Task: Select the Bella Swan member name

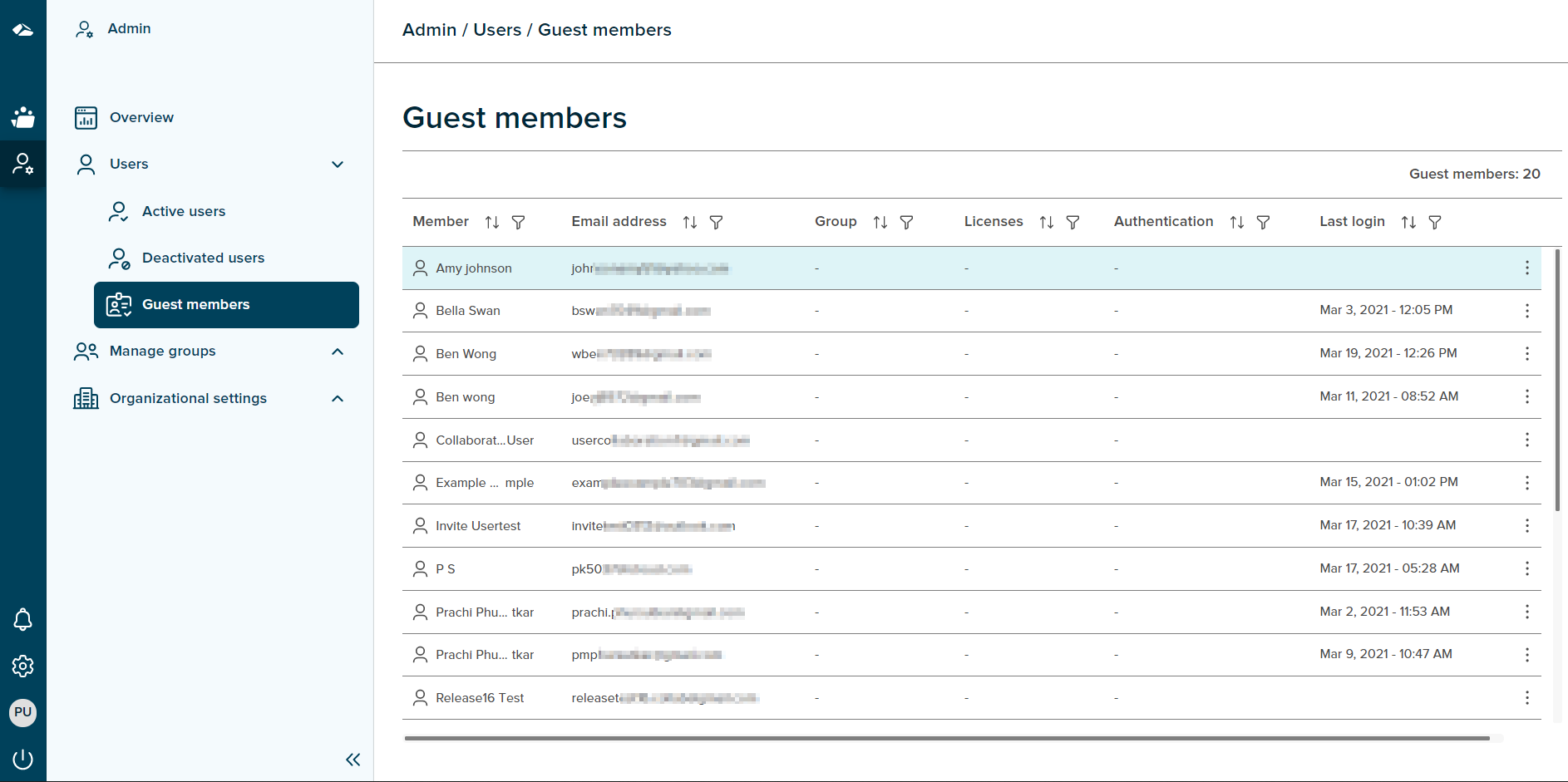Action: [468, 311]
